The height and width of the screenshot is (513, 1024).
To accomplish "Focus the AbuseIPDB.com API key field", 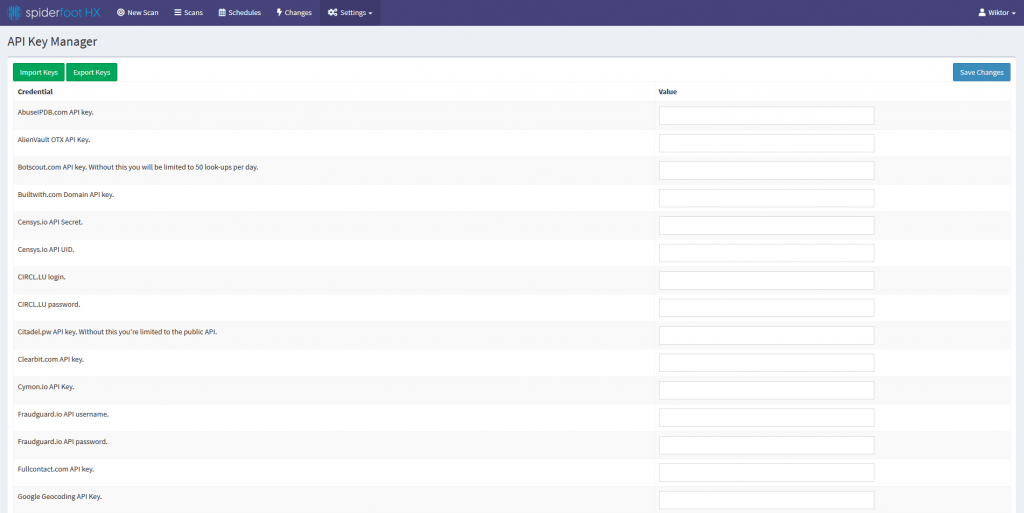I will pyautogui.click(x=766, y=116).
